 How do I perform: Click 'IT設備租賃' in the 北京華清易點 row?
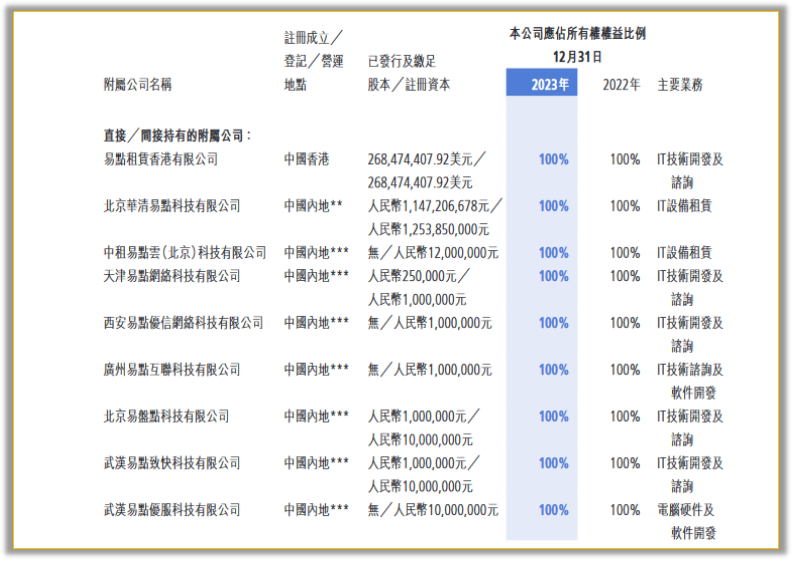click(x=684, y=205)
